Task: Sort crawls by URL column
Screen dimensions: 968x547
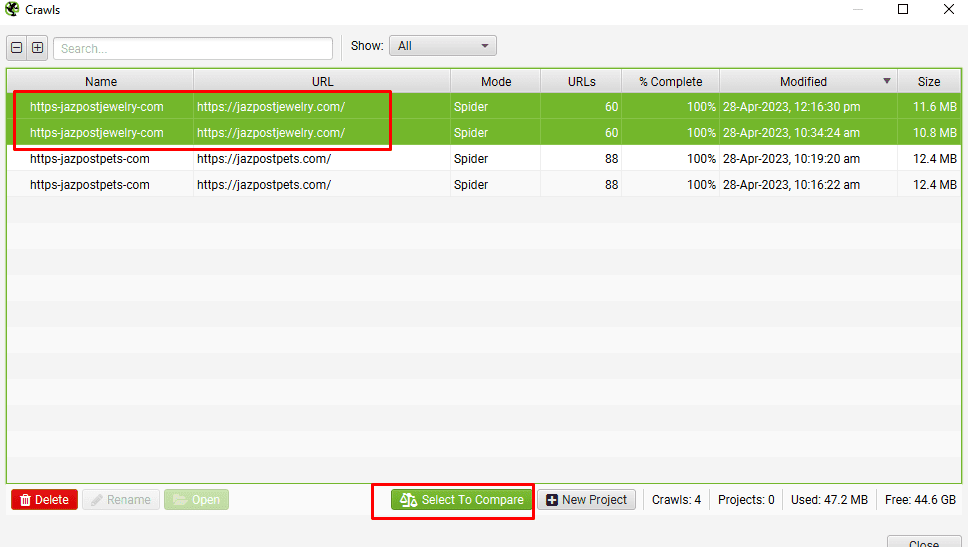Action: tap(322, 81)
